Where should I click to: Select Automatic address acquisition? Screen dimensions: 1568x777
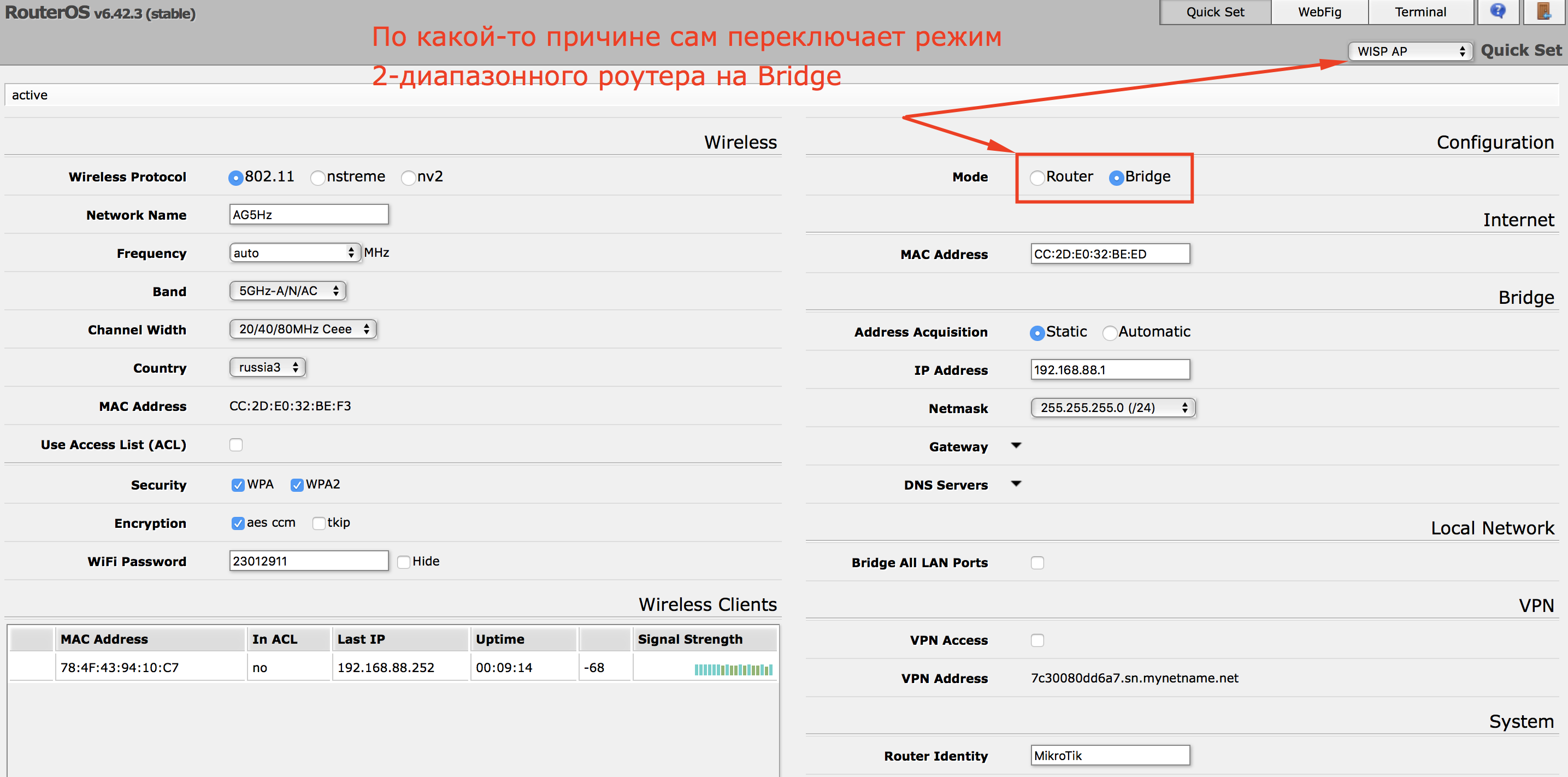click(1110, 333)
